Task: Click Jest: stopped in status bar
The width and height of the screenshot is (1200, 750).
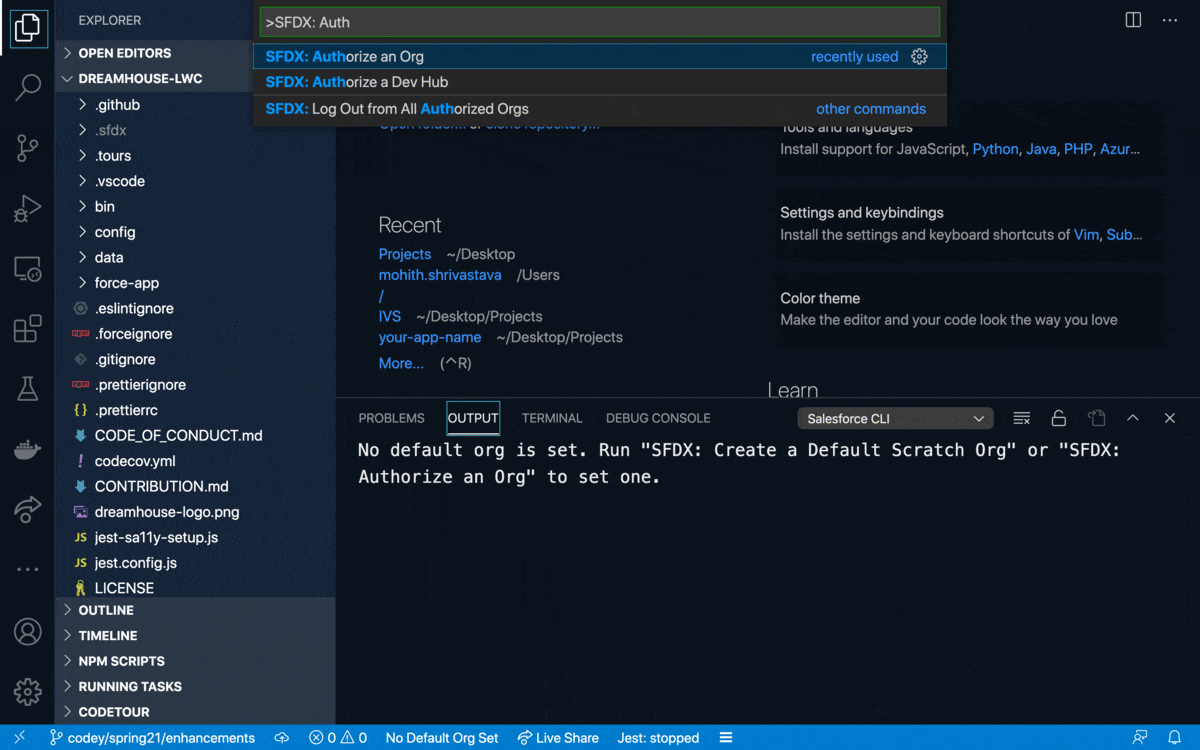Action: 658,738
